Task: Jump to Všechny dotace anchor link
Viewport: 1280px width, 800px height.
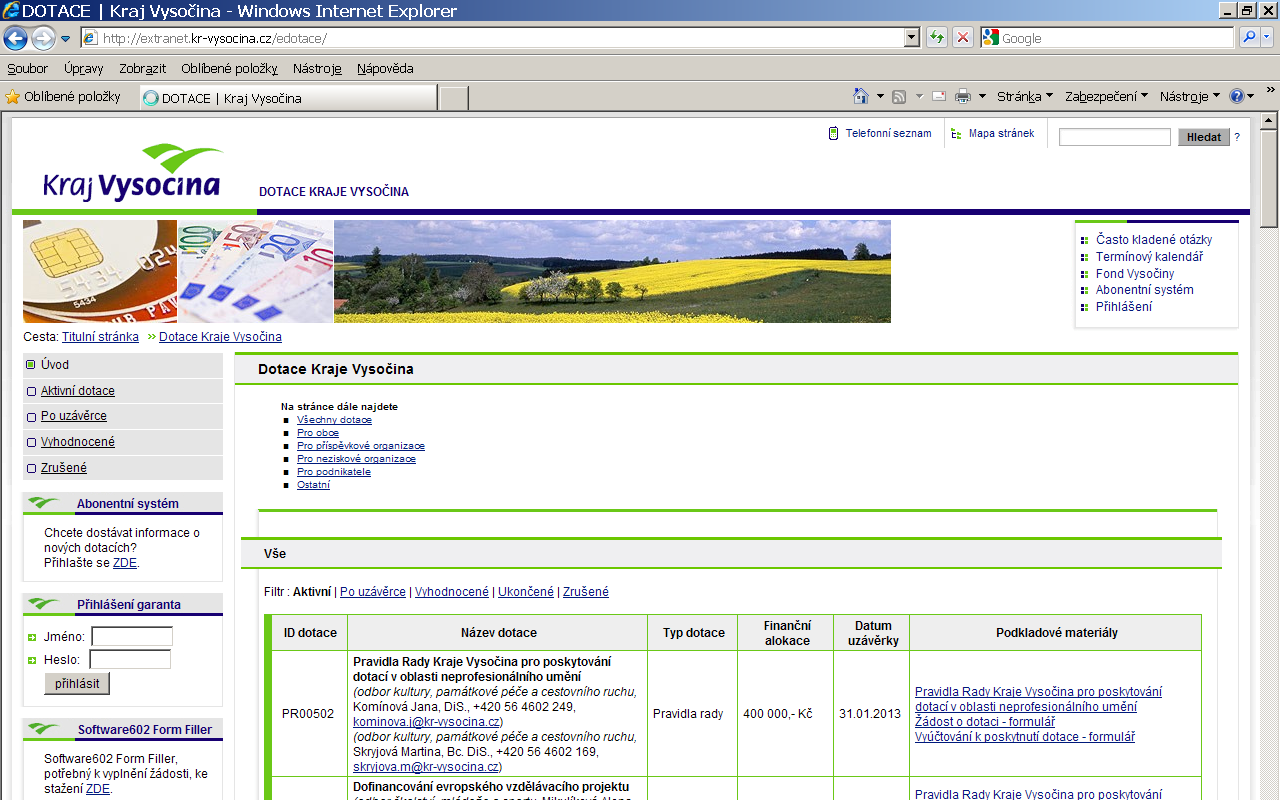Action: click(x=334, y=420)
